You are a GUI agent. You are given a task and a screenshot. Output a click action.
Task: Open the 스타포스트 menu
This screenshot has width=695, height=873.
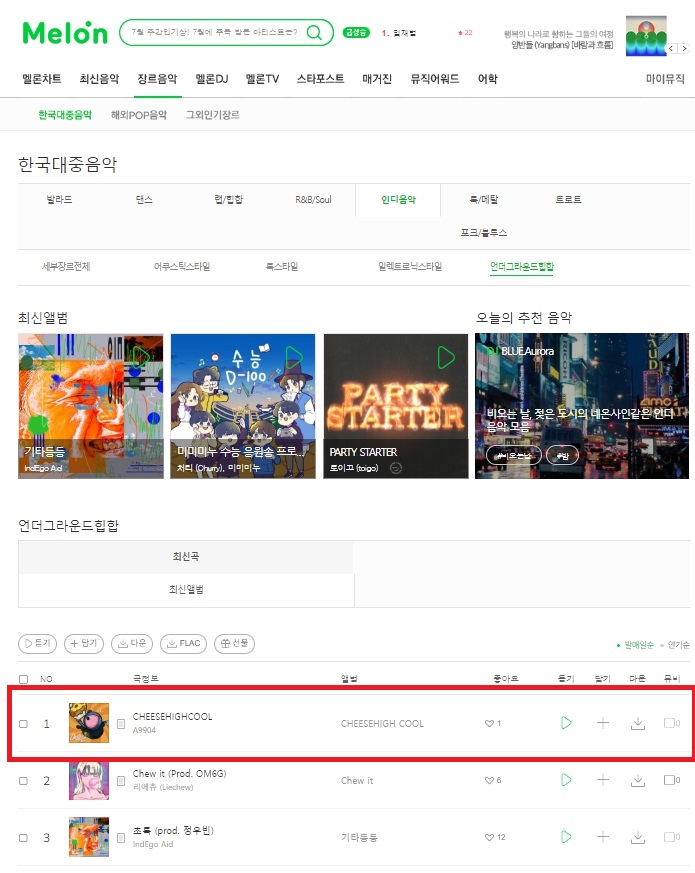click(320, 79)
